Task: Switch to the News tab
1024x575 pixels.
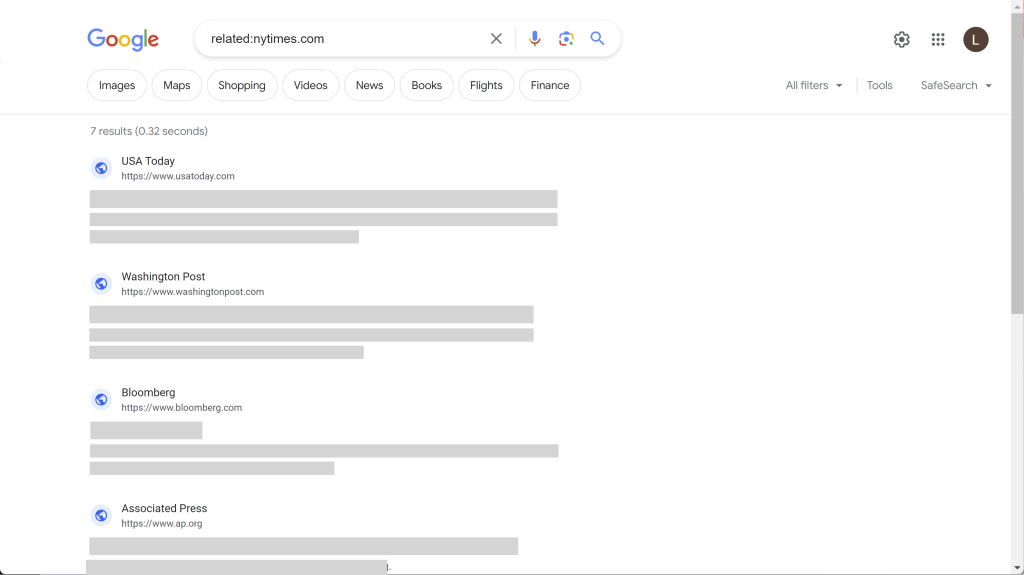Action: click(370, 85)
